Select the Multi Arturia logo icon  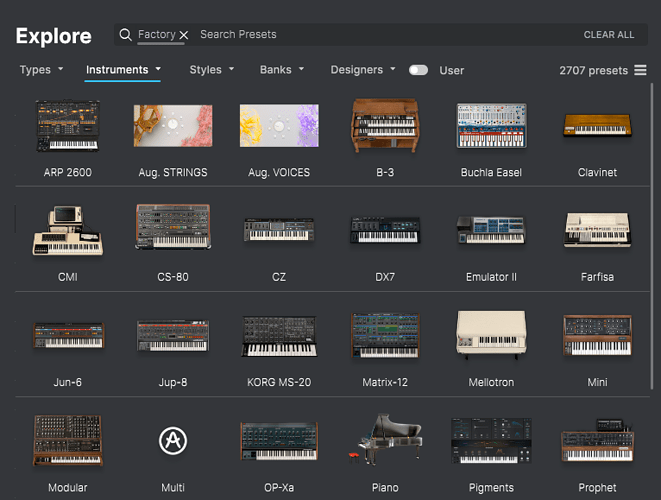[173, 440]
